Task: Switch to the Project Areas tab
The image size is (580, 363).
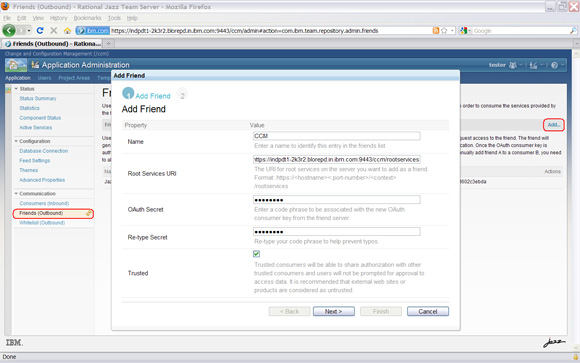Action: pos(74,78)
